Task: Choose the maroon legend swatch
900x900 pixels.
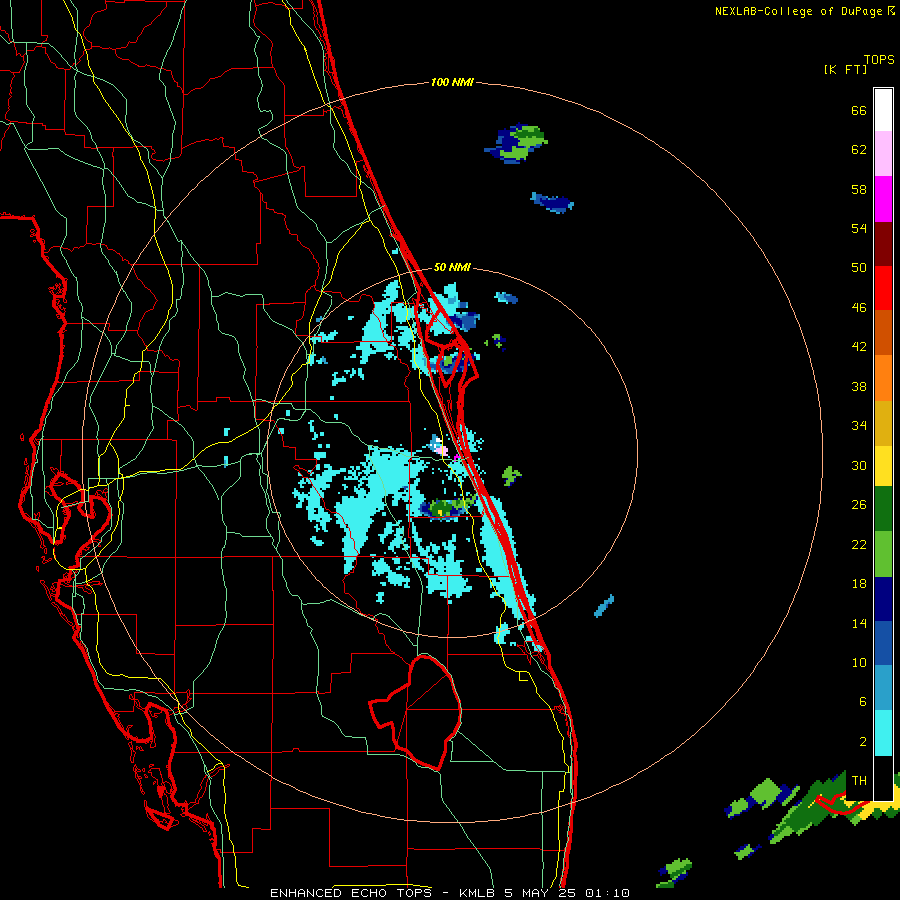Action: [883, 243]
